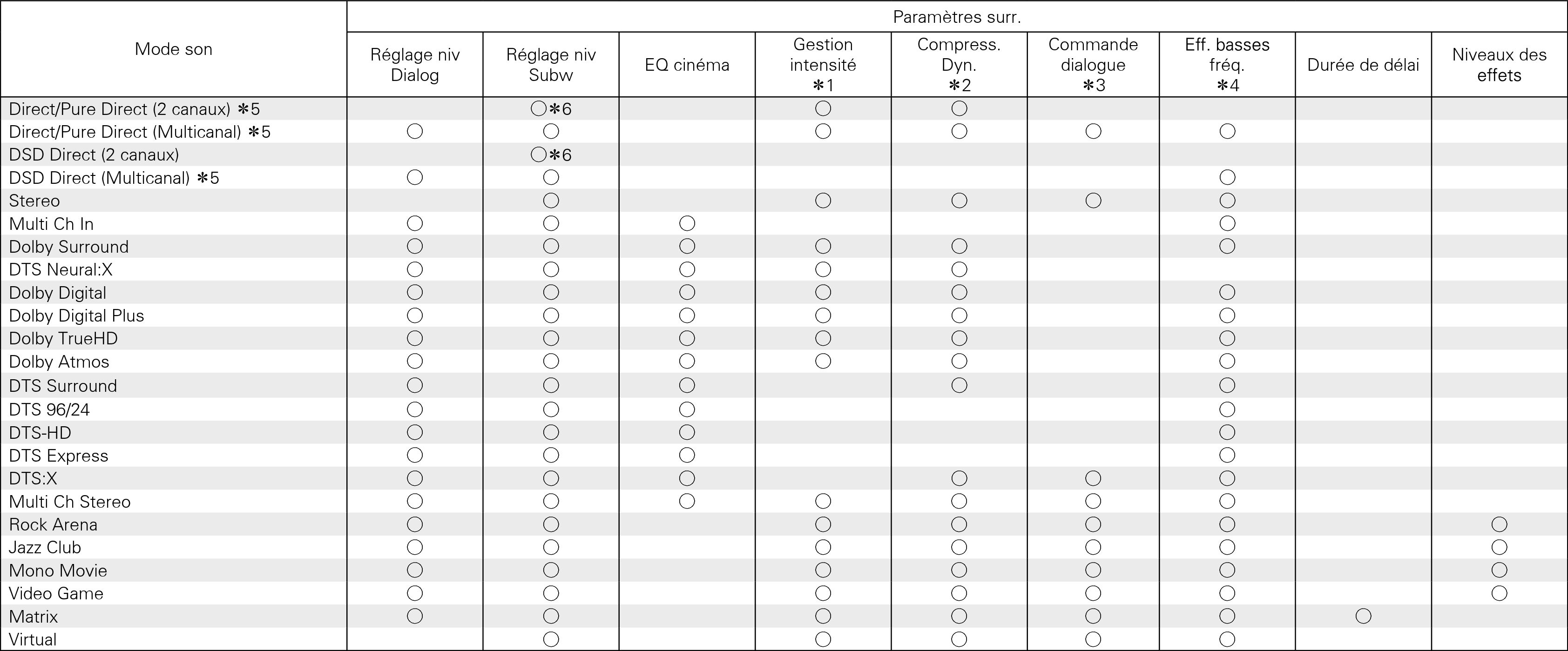The width and height of the screenshot is (1568, 651).
Task: Click the circle in Matrix row under Durée de délai
Action: click(1364, 616)
